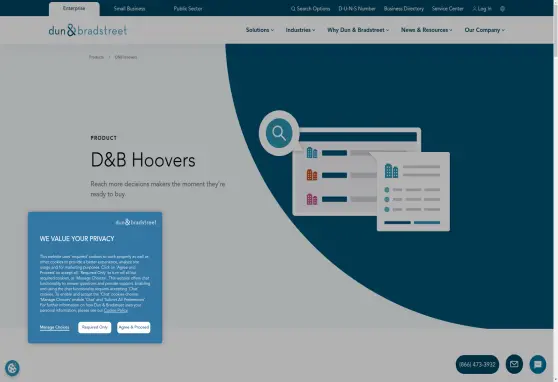Switch to the Public Sector tab
The width and height of the screenshot is (558, 382).
pos(188,9)
